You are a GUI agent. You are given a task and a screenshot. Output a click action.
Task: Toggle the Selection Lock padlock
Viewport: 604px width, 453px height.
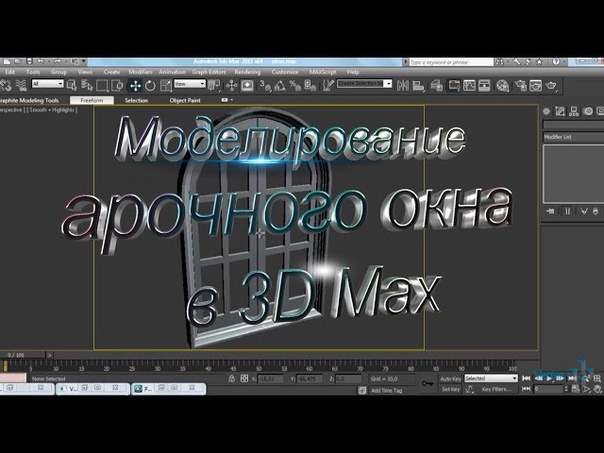tap(232, 379)
